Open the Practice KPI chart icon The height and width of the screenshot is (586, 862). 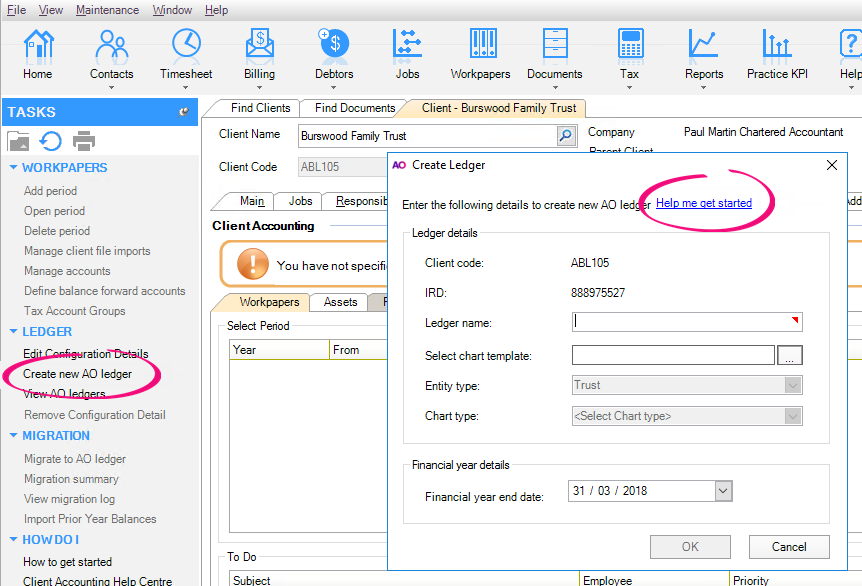(776, 45)
